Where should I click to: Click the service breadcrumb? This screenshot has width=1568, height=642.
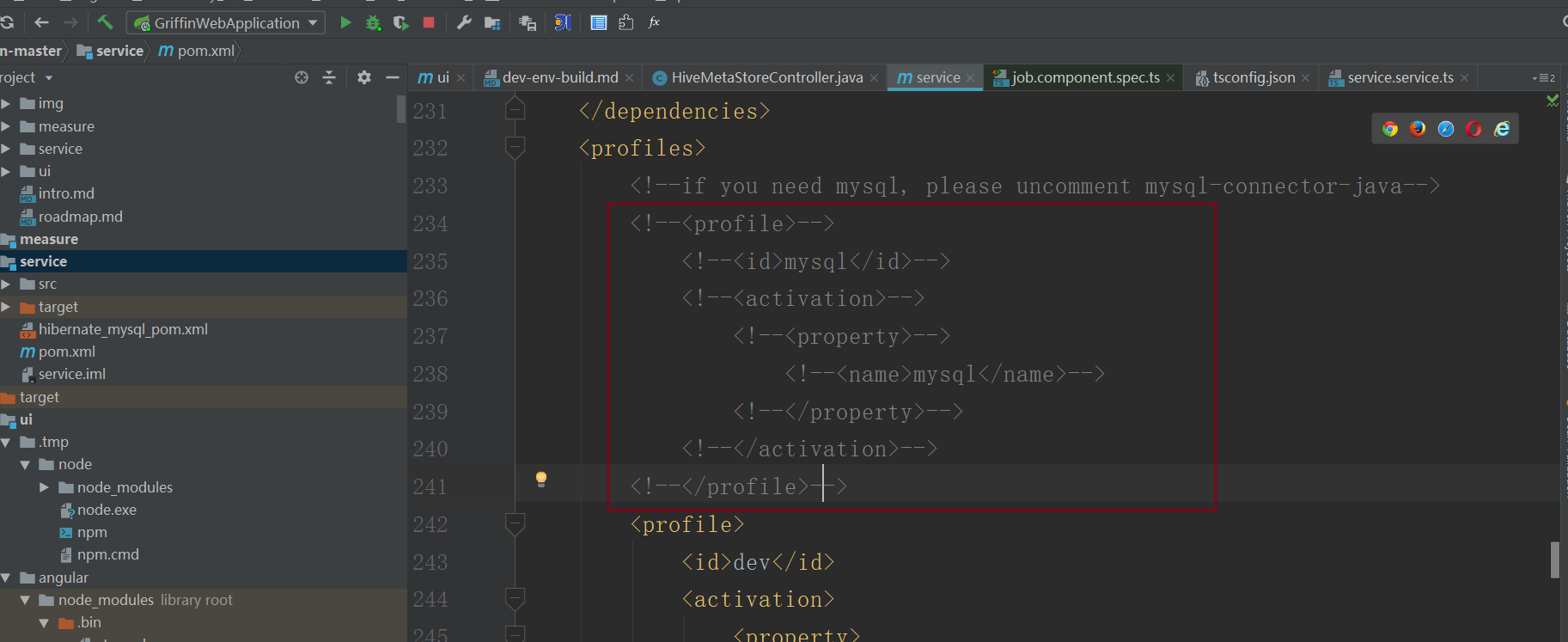[x=110, y=52]
